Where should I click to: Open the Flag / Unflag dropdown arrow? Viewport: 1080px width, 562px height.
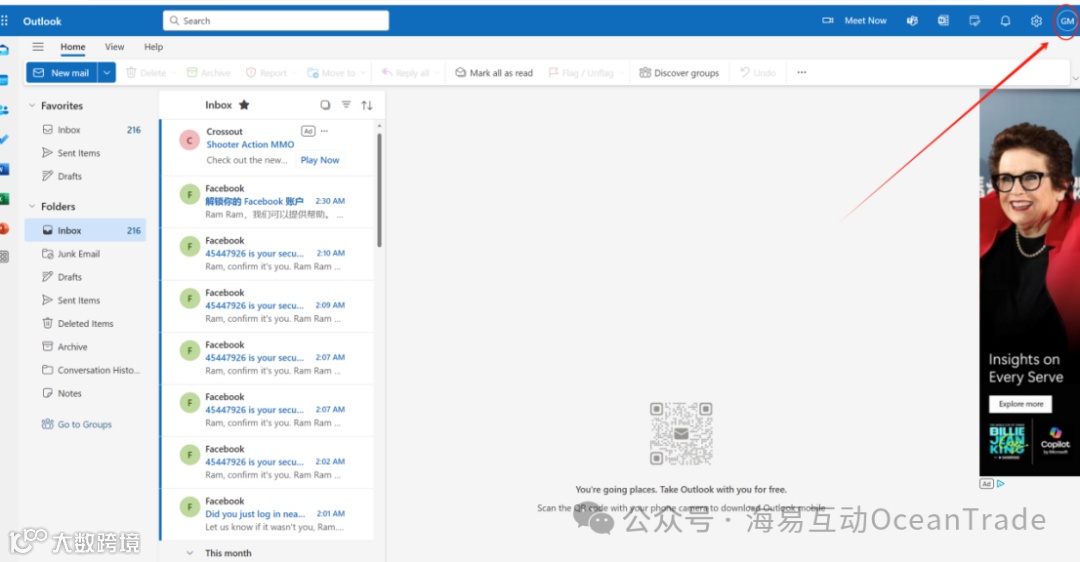(621, 73)
